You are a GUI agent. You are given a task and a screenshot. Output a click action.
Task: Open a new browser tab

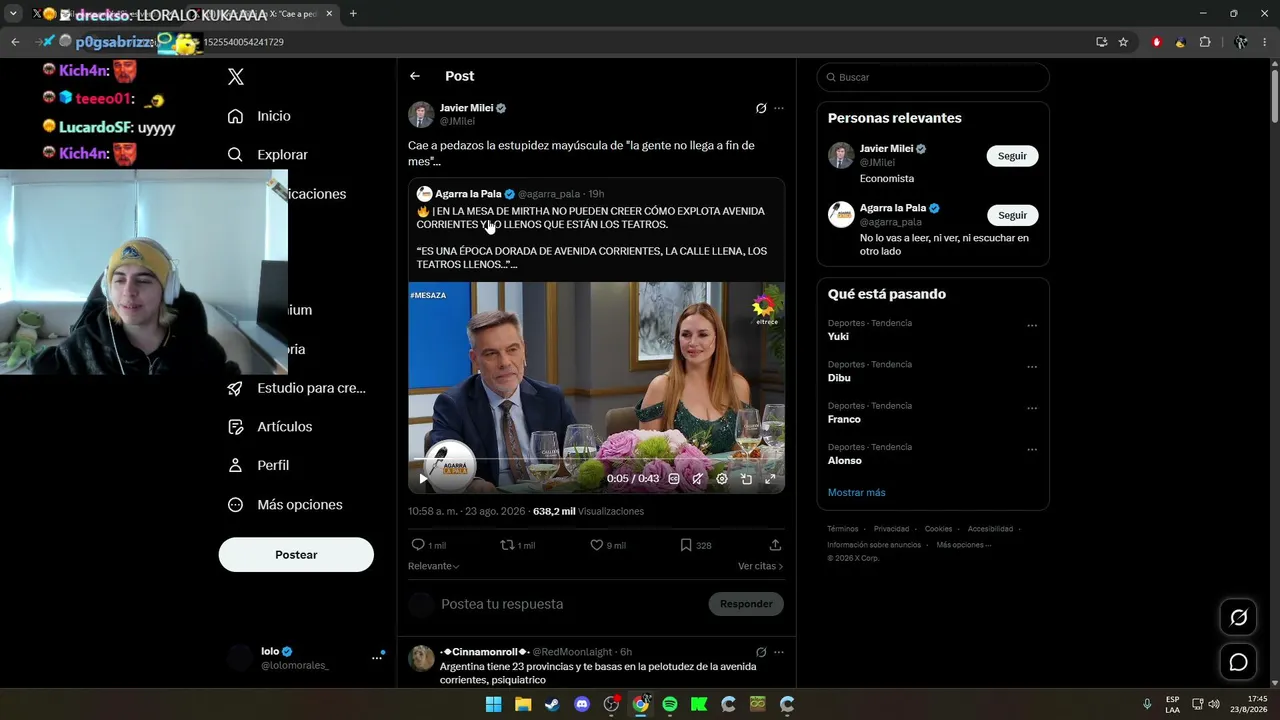tap(353, 14)
